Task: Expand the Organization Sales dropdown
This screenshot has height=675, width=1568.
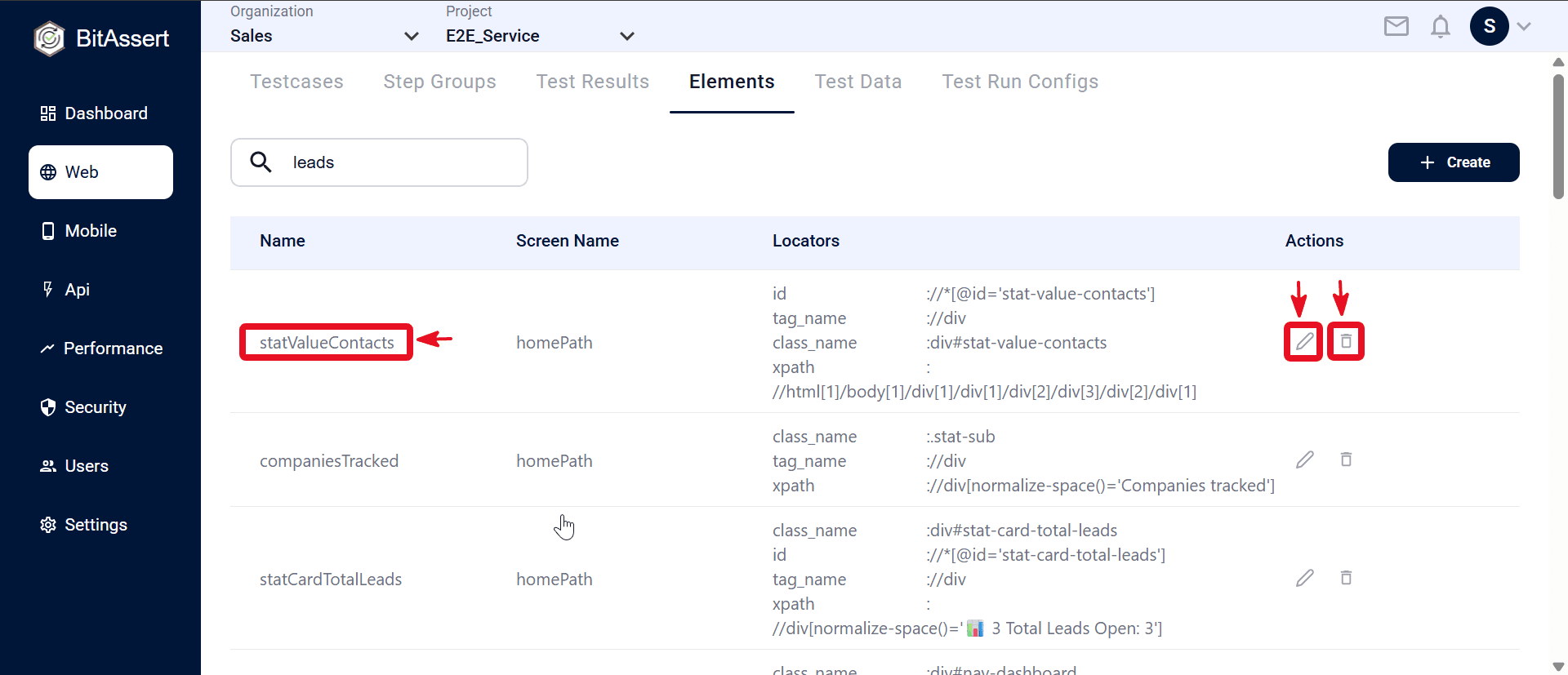Action: (x=324, y=36)
